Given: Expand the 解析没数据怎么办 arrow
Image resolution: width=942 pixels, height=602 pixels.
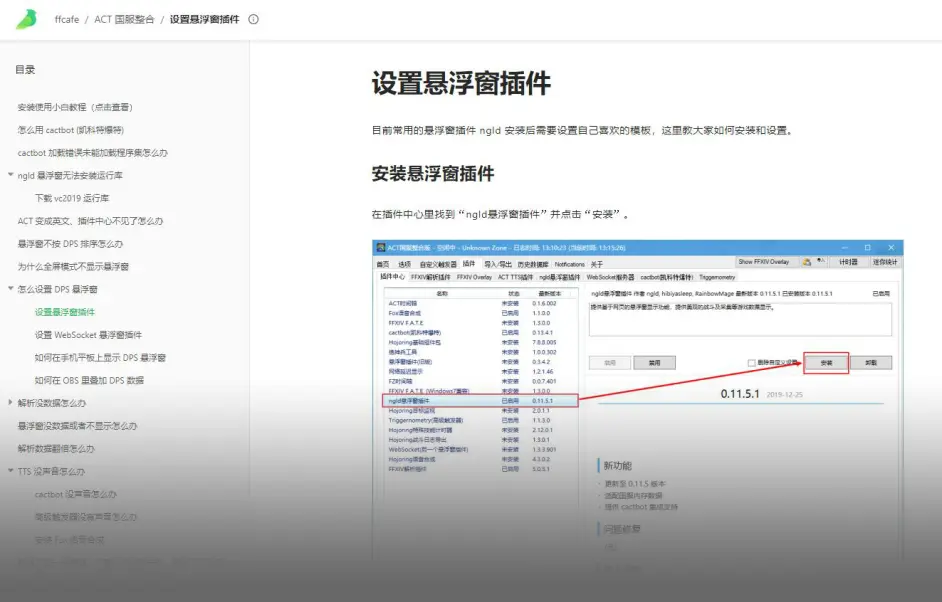Looking at the screenshot, I should 10,403.
